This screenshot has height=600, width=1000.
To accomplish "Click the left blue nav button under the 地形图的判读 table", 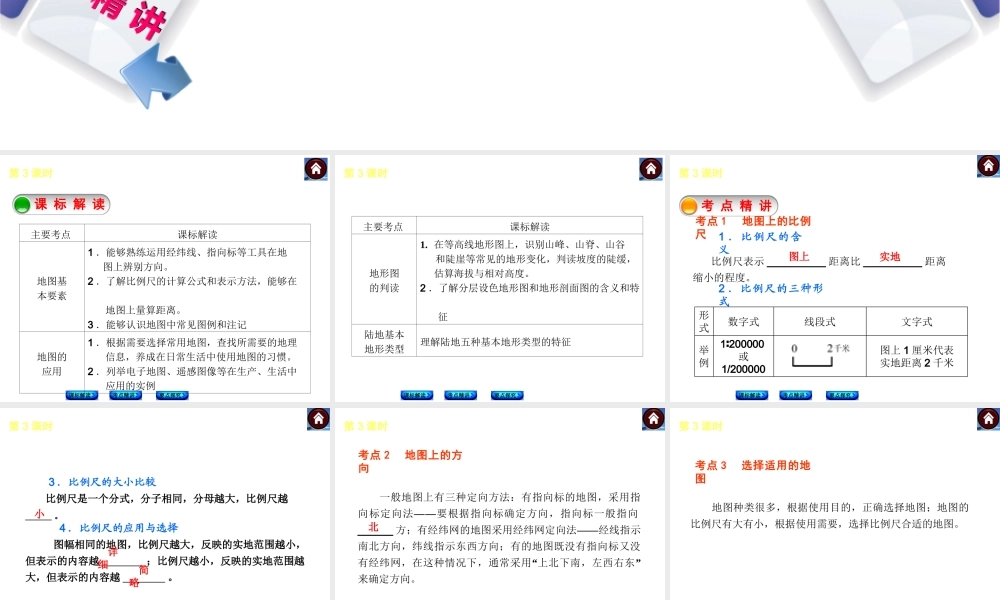I will 416,395.
